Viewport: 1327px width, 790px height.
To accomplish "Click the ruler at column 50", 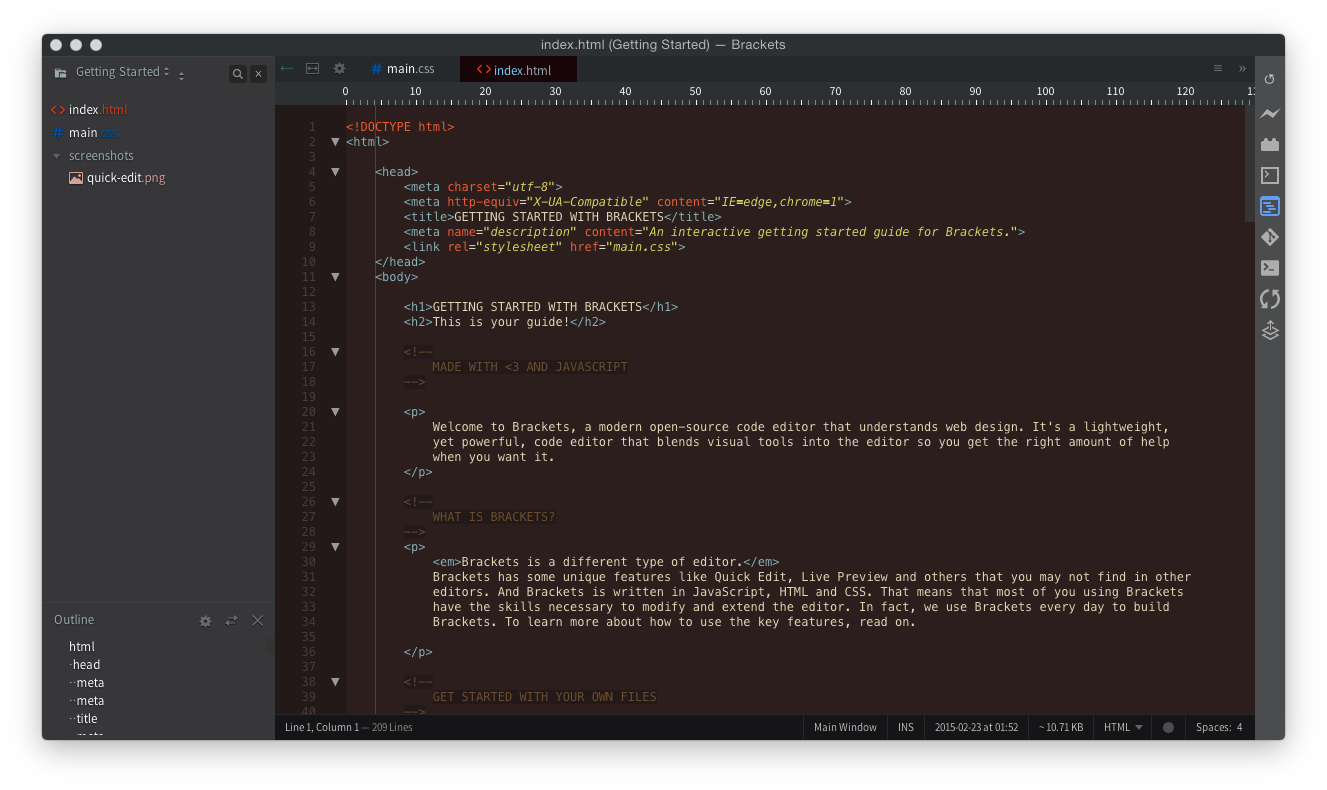I will point(695,92).
